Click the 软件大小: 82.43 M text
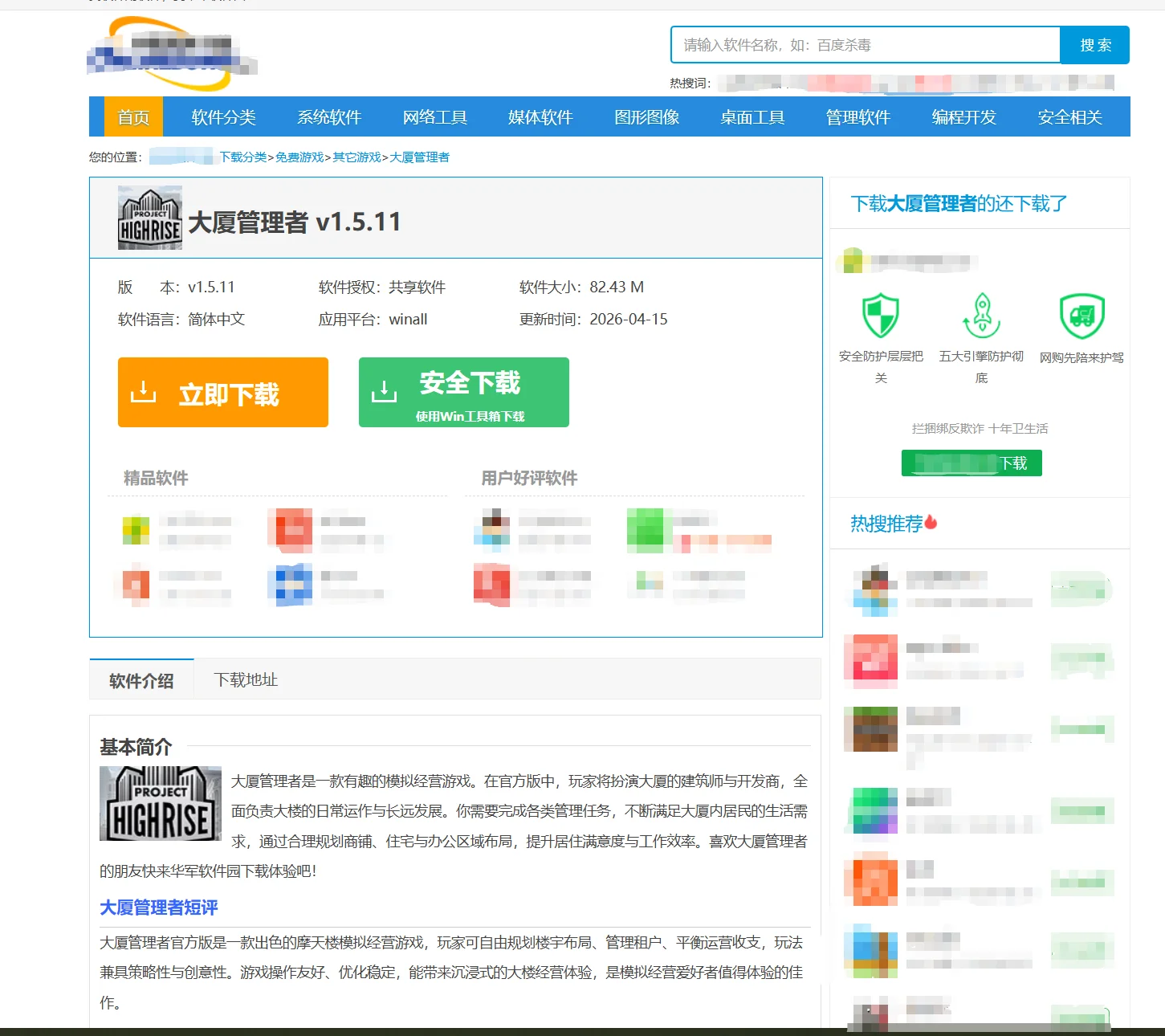The width and height of the screenshot is (1165, 1036). coord(581,287)
